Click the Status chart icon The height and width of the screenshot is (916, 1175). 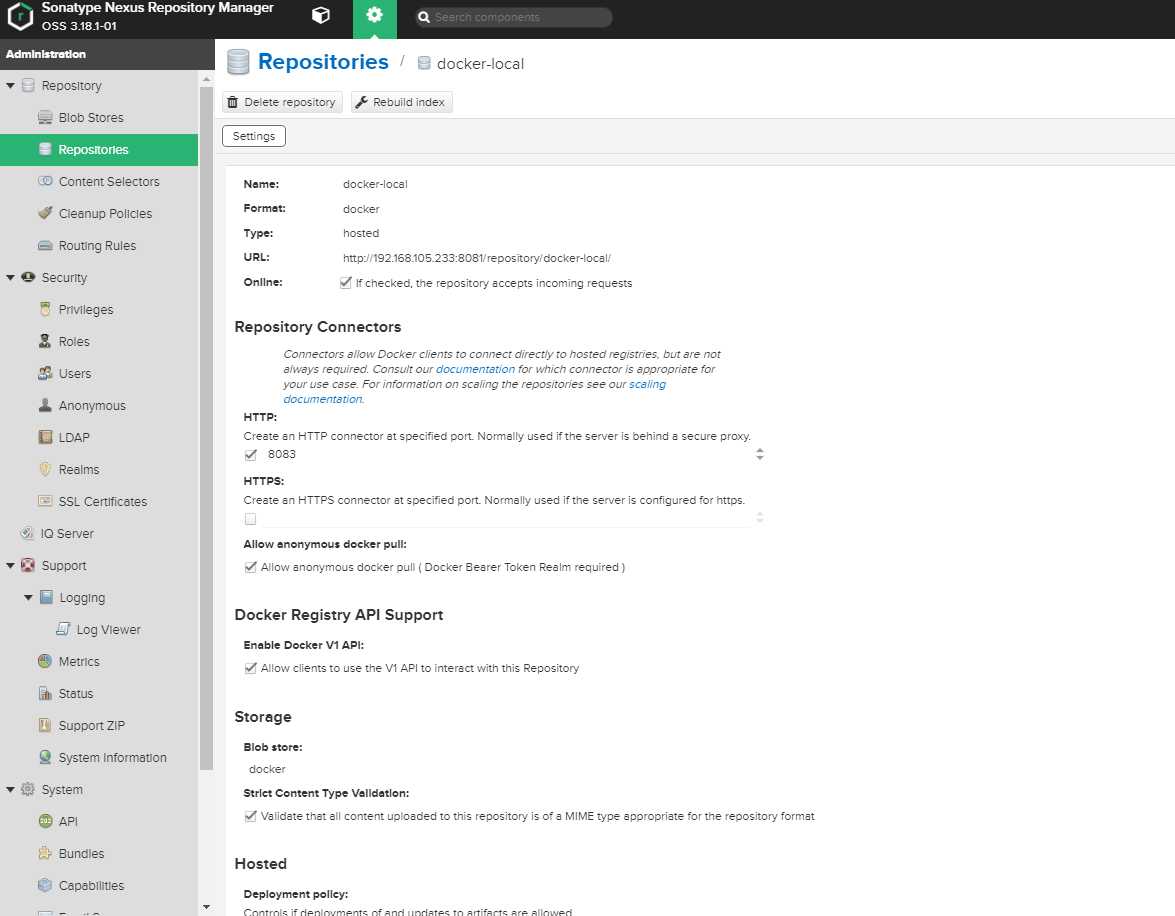(45, 693)
